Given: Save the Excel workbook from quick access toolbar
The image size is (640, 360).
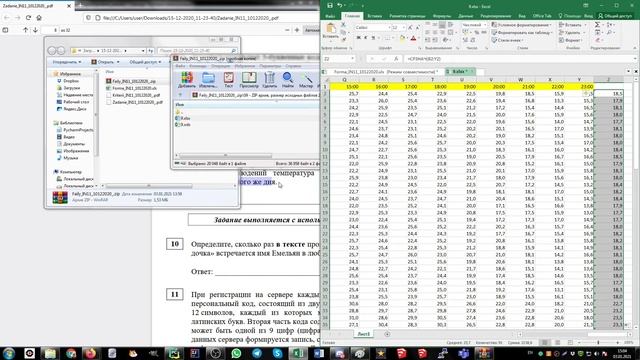Looking at the screenshot, I should 330,6.
